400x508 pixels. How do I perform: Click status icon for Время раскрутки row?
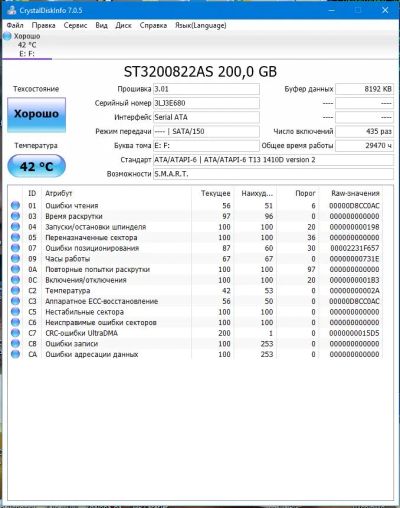15,216
